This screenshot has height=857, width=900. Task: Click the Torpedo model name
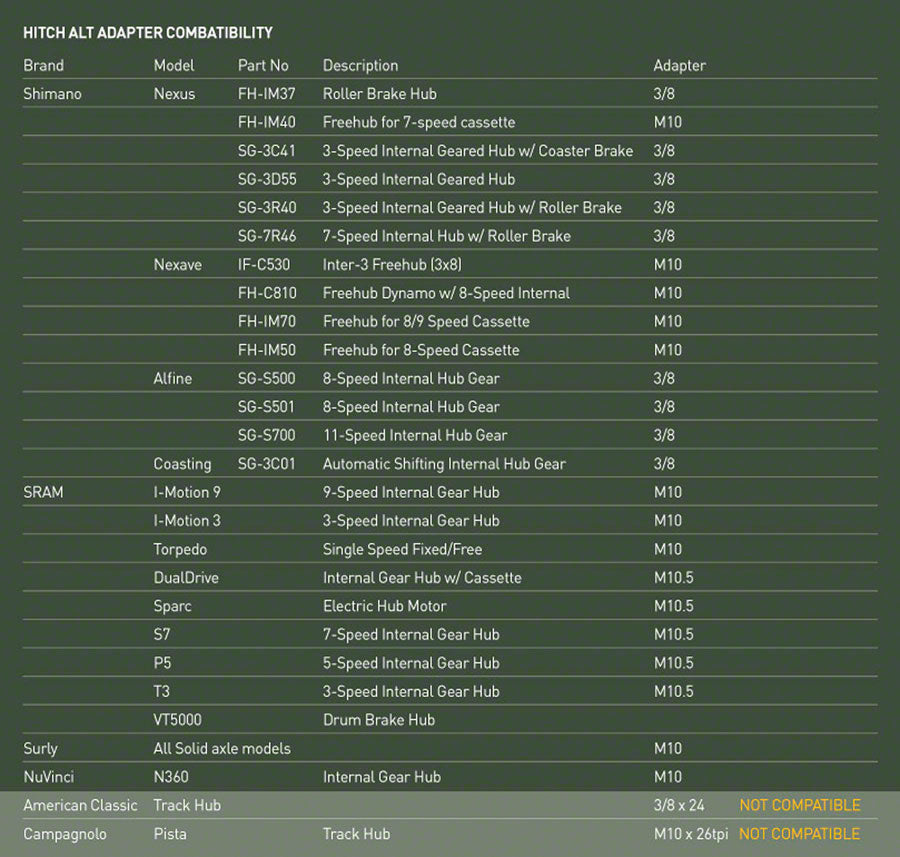[x=180, y=549]
